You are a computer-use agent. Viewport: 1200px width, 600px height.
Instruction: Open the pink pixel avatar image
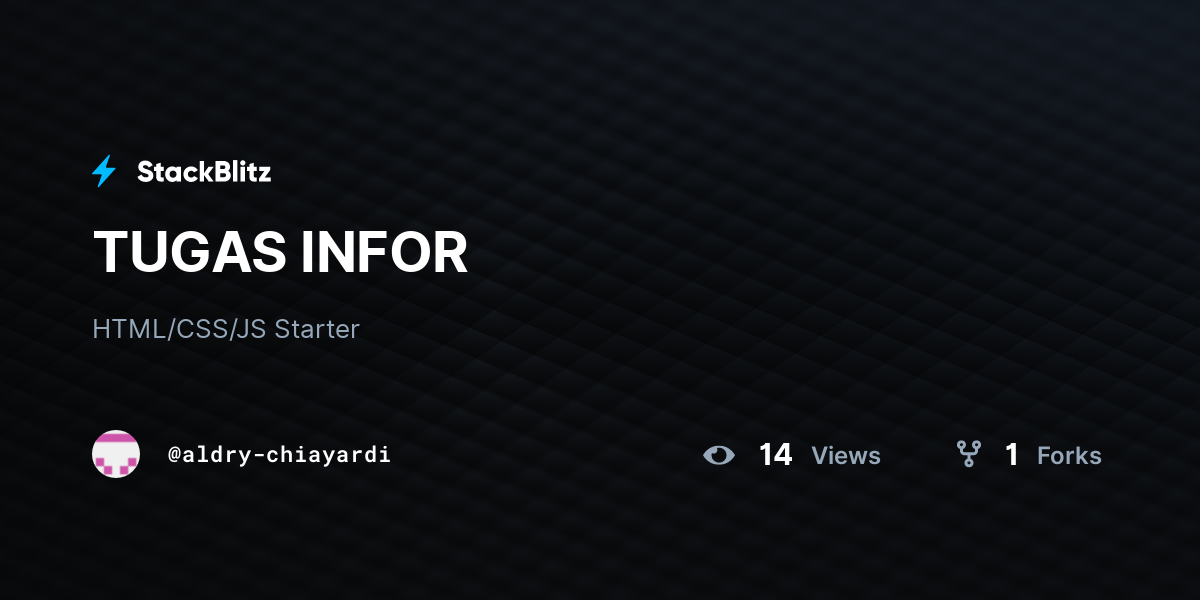[x=116, y=454]
